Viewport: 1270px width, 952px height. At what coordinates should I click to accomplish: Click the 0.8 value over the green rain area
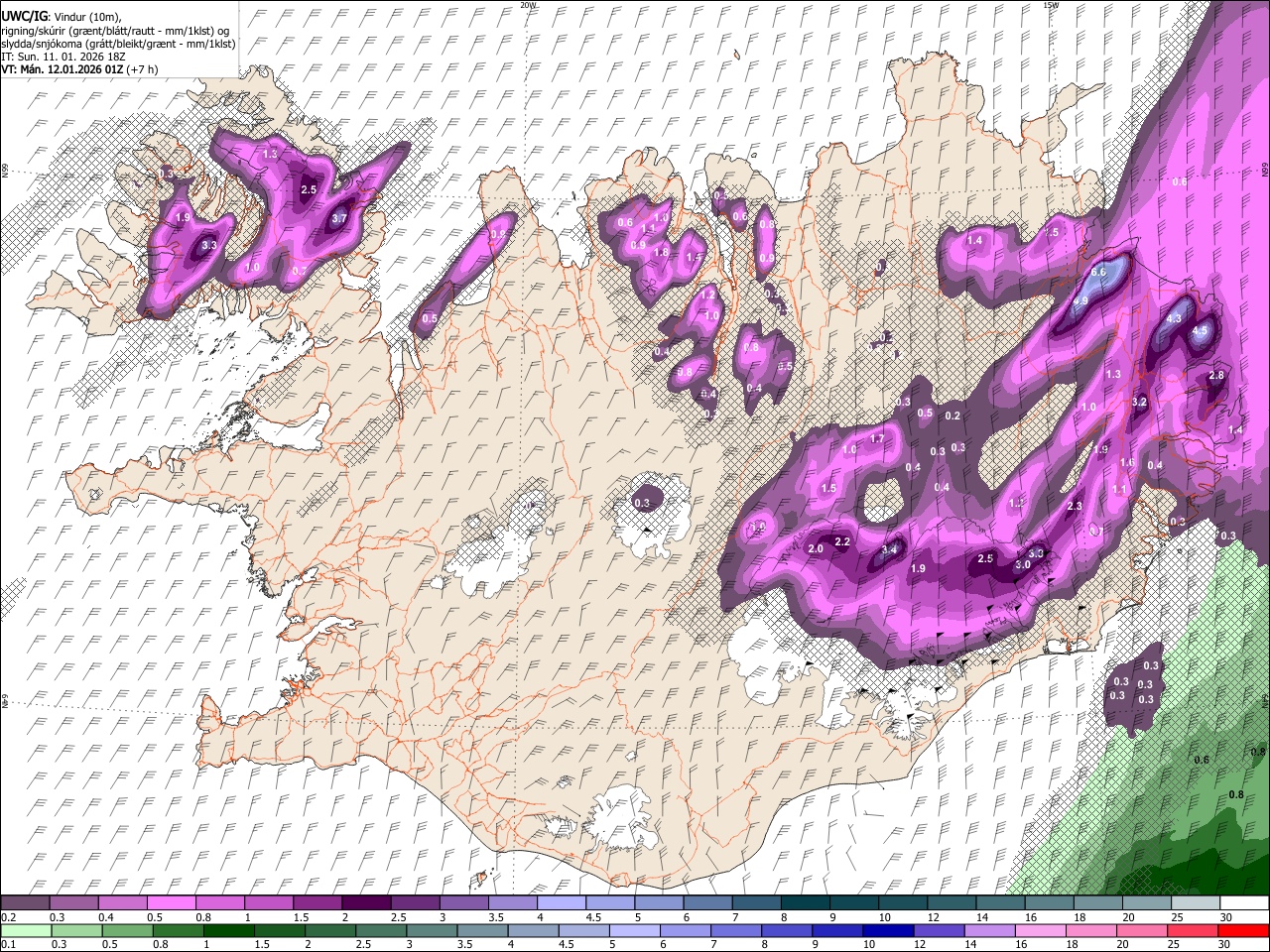[1236, 795]
